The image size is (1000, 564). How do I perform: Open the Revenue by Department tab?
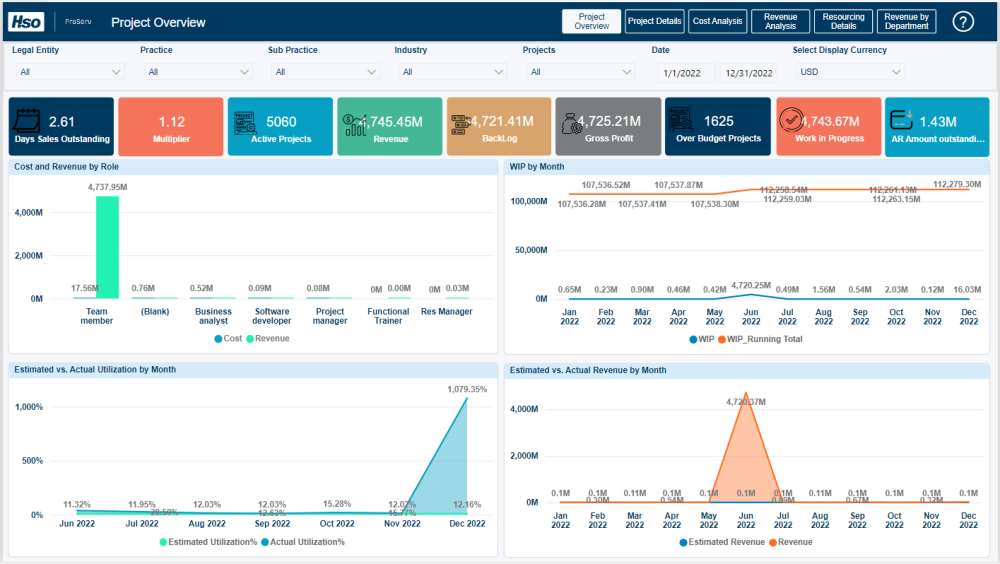[x=906, y=22]
